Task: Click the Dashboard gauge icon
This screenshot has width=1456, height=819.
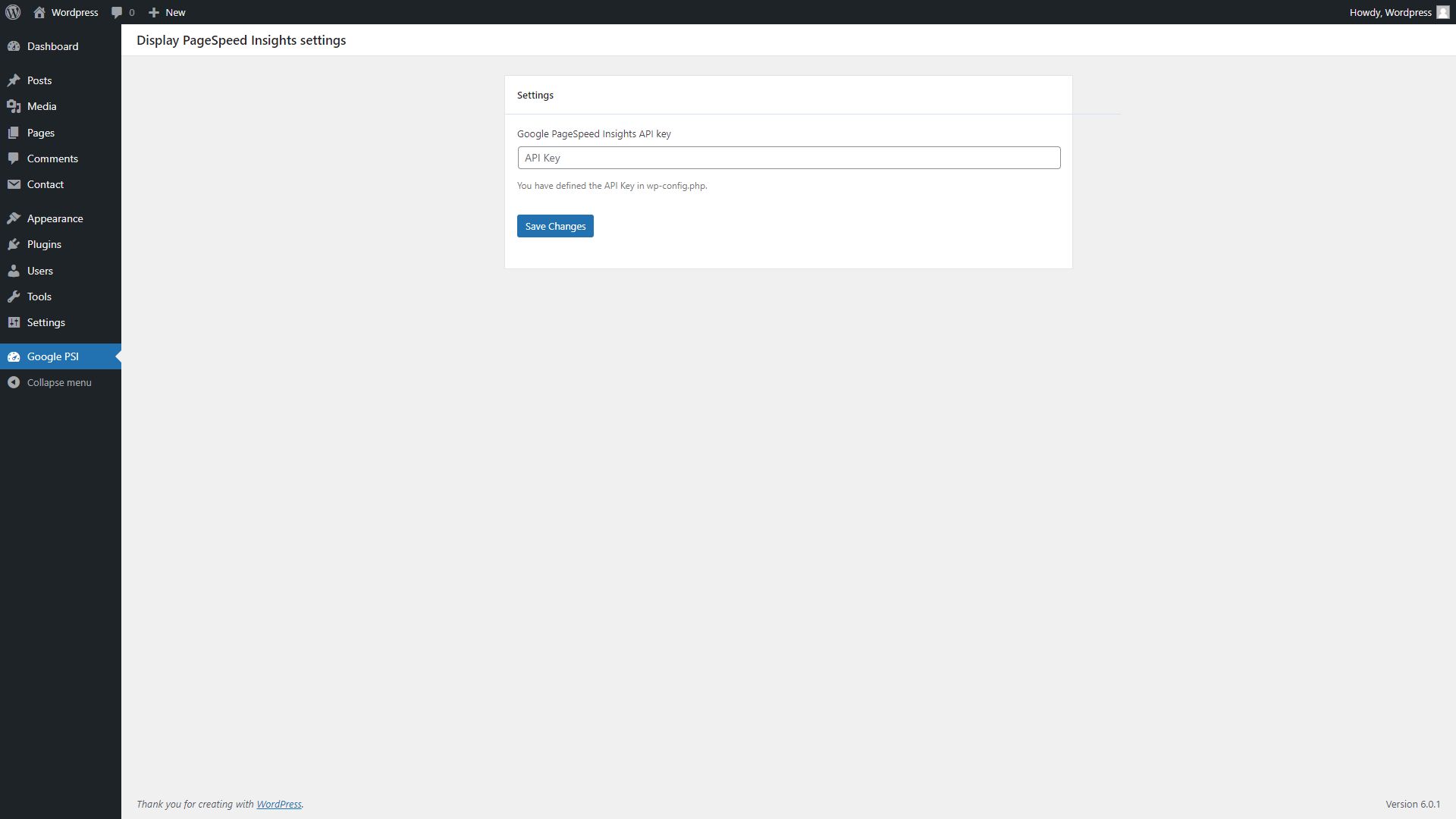Action: click(14, 46)
